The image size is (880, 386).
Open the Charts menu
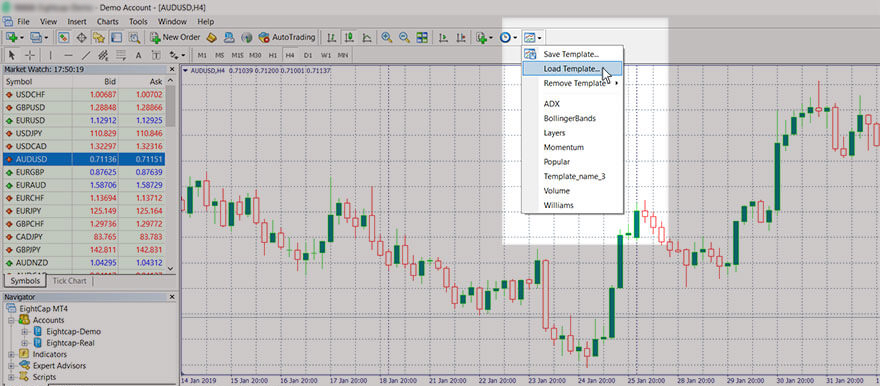[107, 21]
